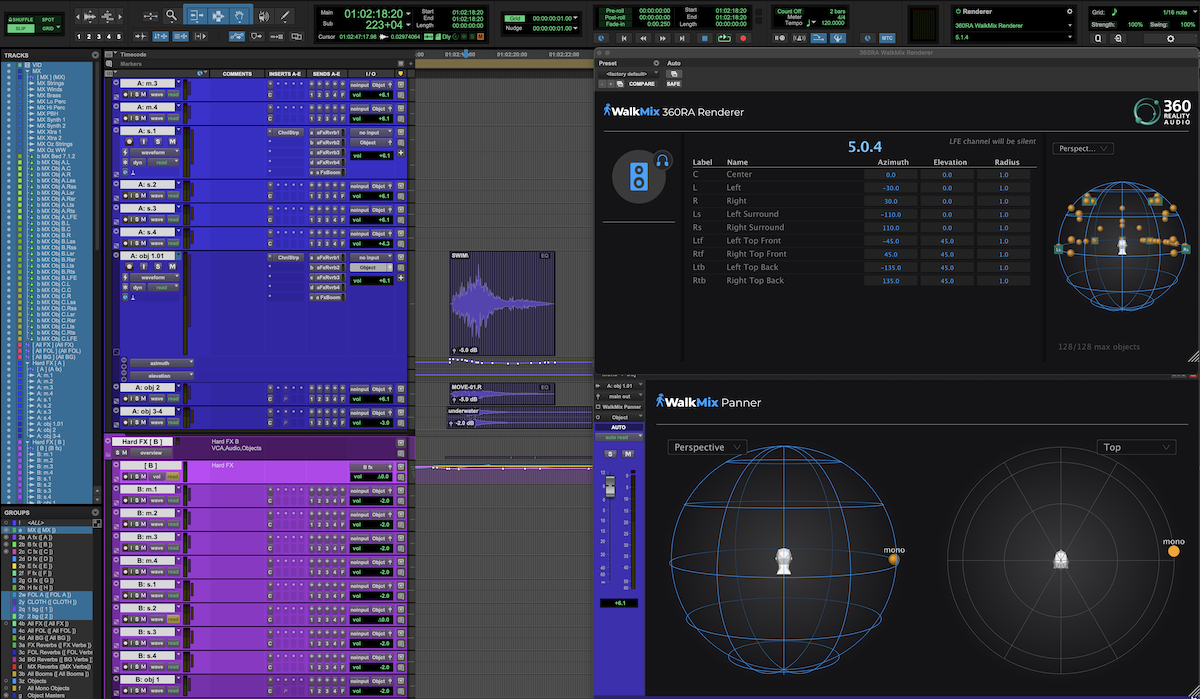Image resolution: width=1200 pixels, height=699 pixels.
Task: Click the SAFE automation button
Action: 673,84
